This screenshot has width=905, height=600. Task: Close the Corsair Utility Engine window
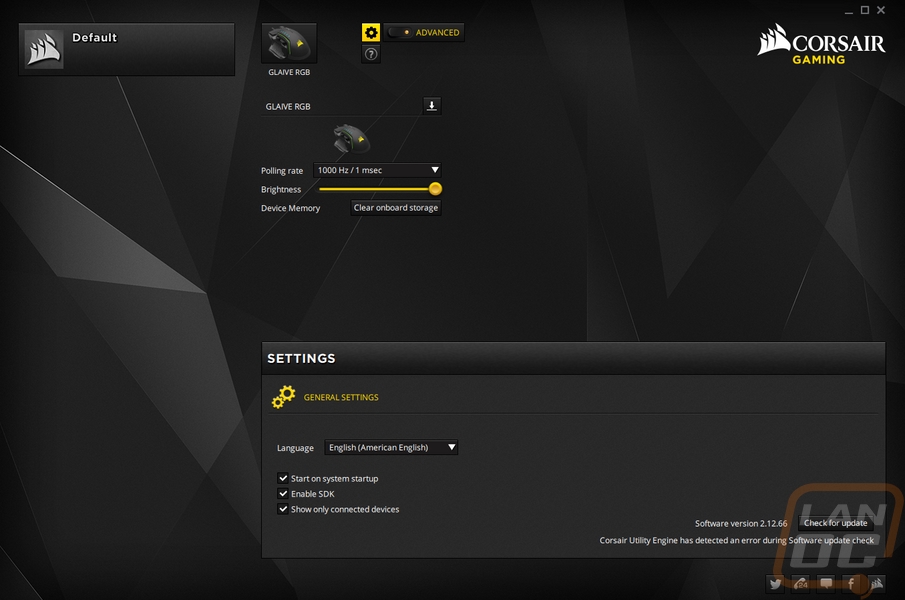881,10
